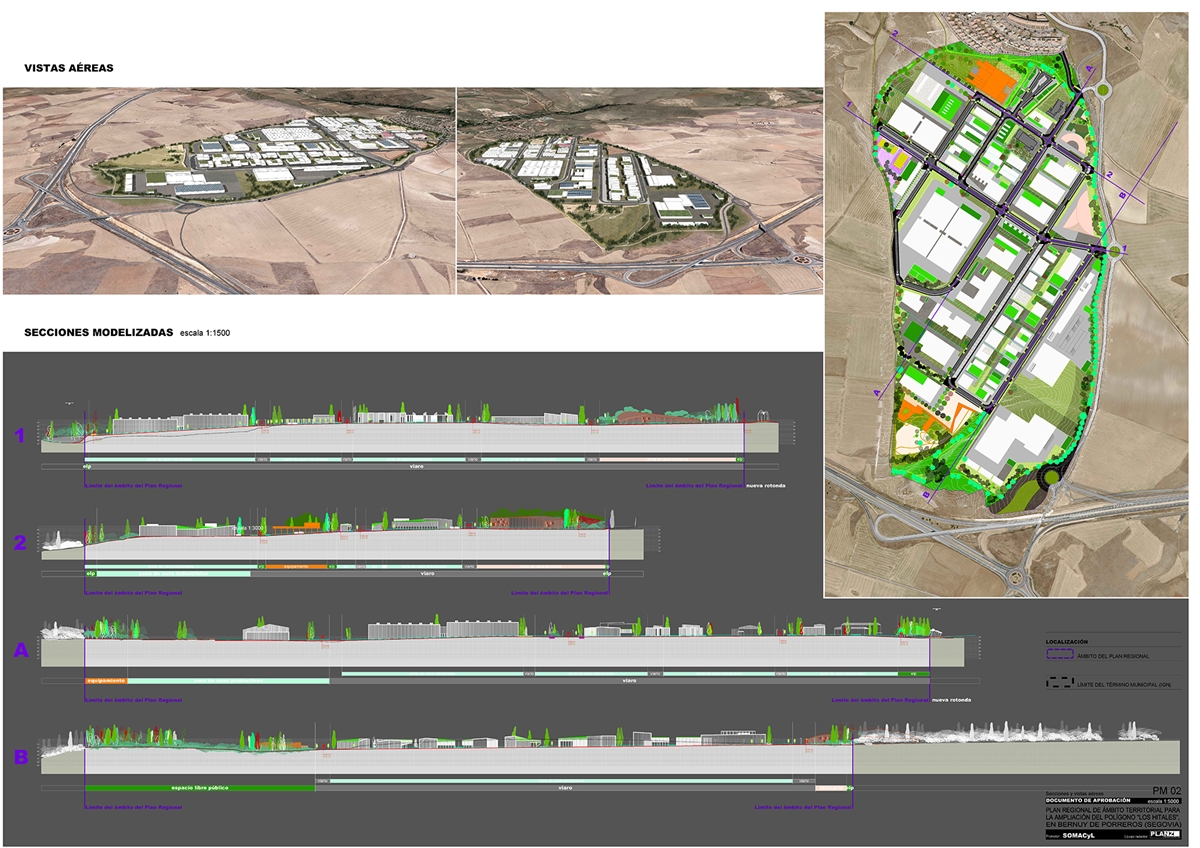Click the purple section label B
Image resolution: width=1200 pixels, height=848 pixels.
[x=20, y=758]
